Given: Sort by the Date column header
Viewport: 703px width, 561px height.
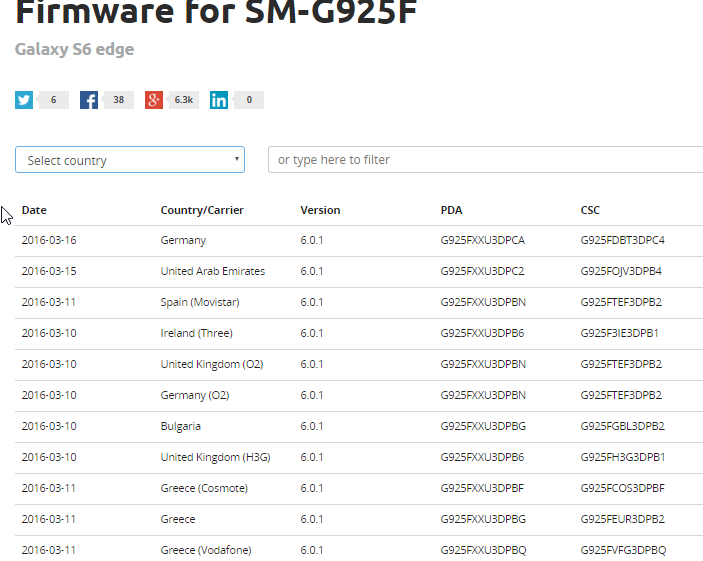Looking at the screenshot, I should [34, 210].
